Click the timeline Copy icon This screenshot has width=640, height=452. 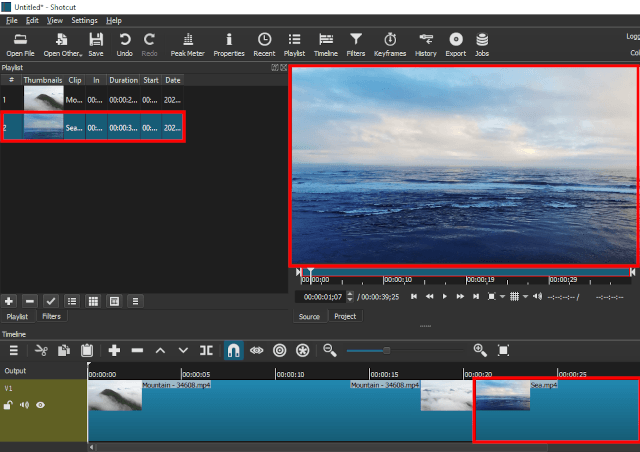tap(64, 350)
